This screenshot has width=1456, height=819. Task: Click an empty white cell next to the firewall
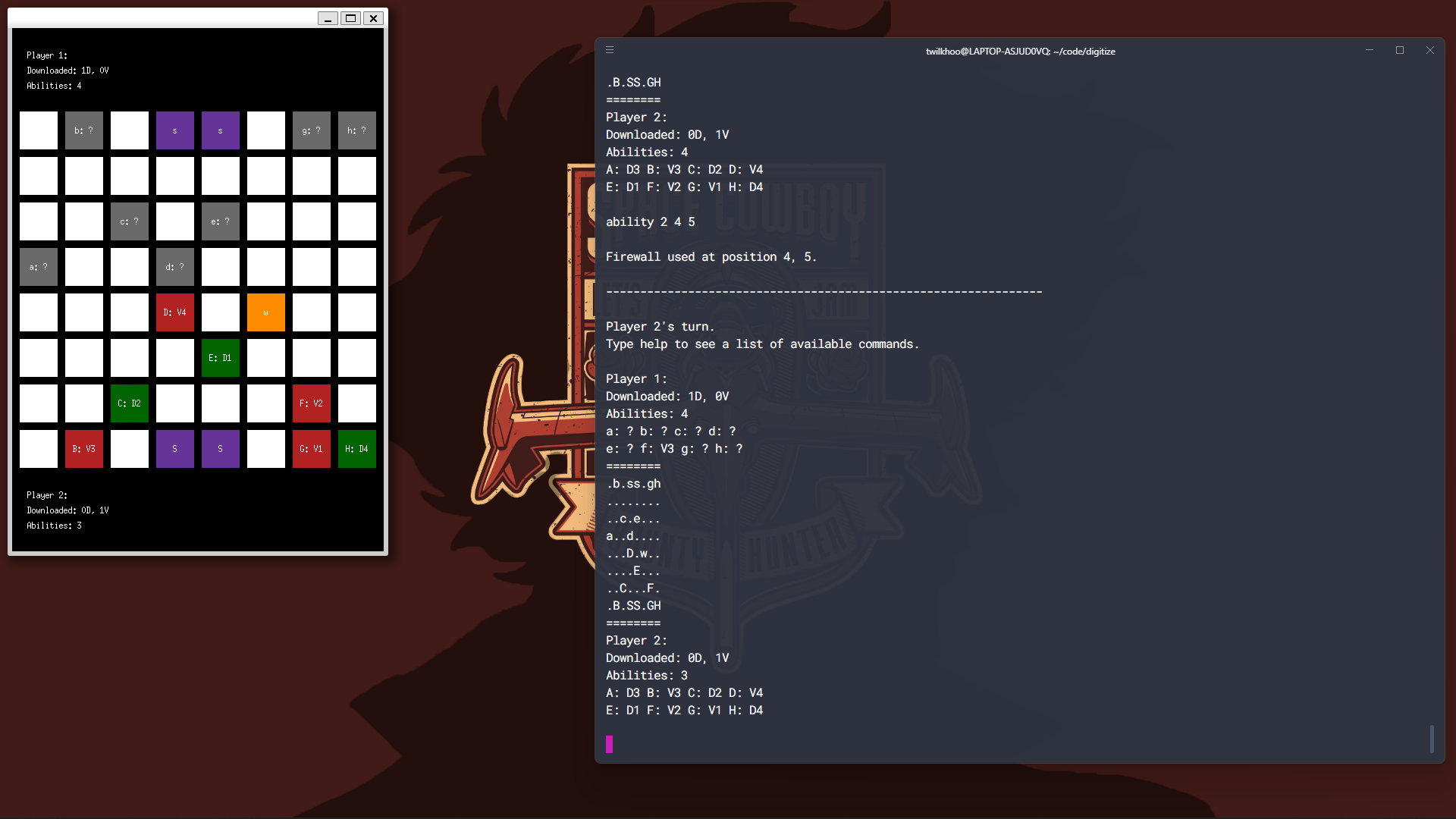tap(221, 312)
